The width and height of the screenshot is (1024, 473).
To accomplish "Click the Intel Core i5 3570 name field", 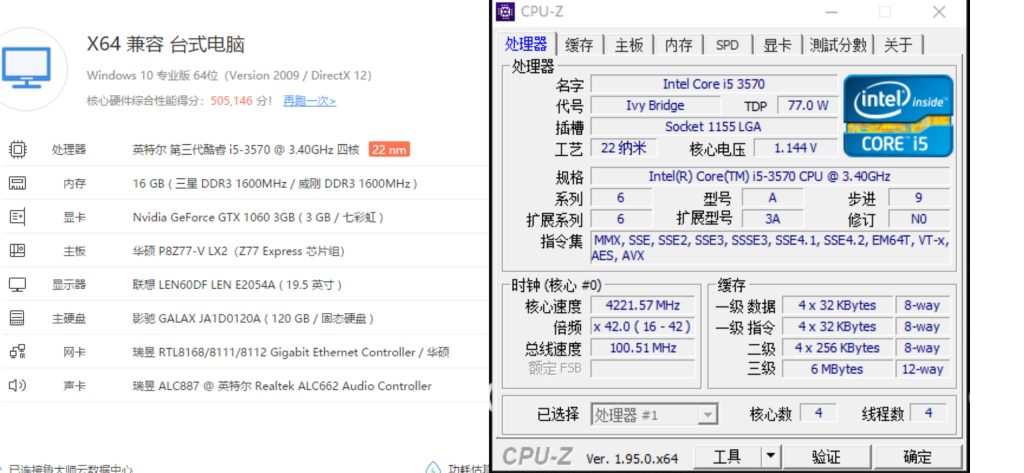I will coord(714,84).
